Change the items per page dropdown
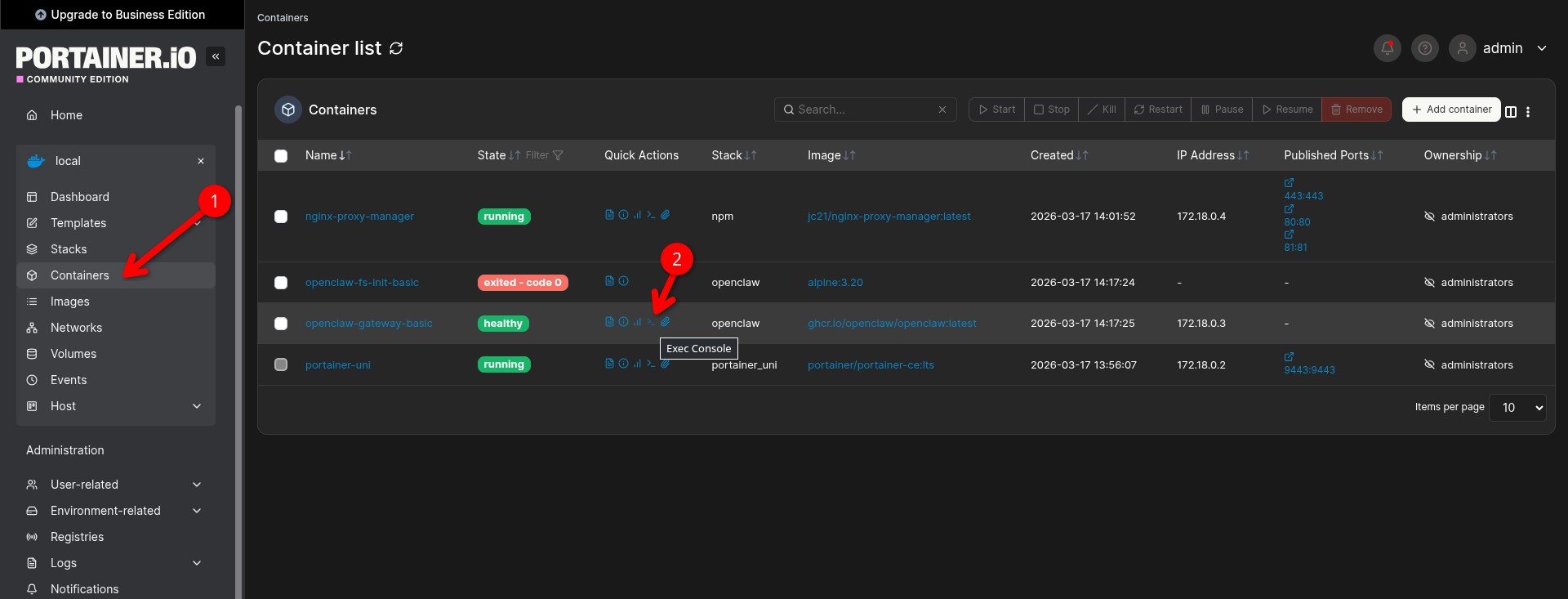1568x599 pixels. coord(1517,407)
